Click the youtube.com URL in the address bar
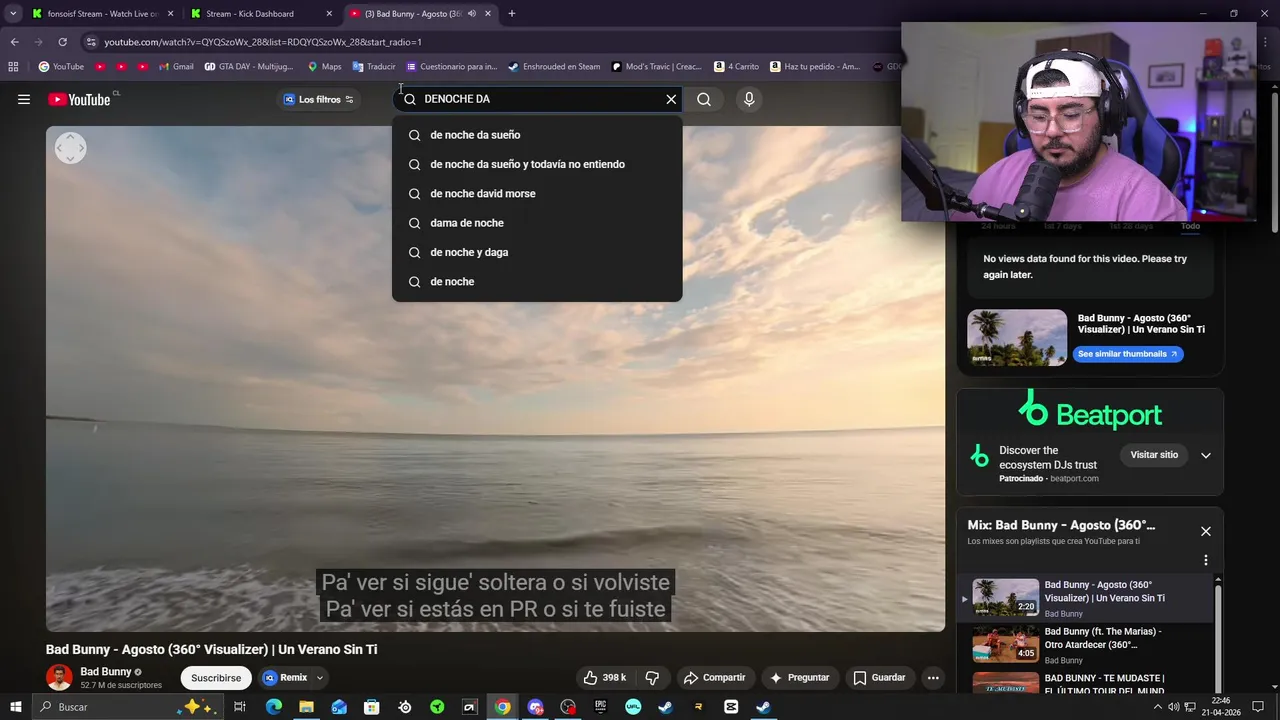The height and width of the screenshot is (720, 1280). point(263,42)
